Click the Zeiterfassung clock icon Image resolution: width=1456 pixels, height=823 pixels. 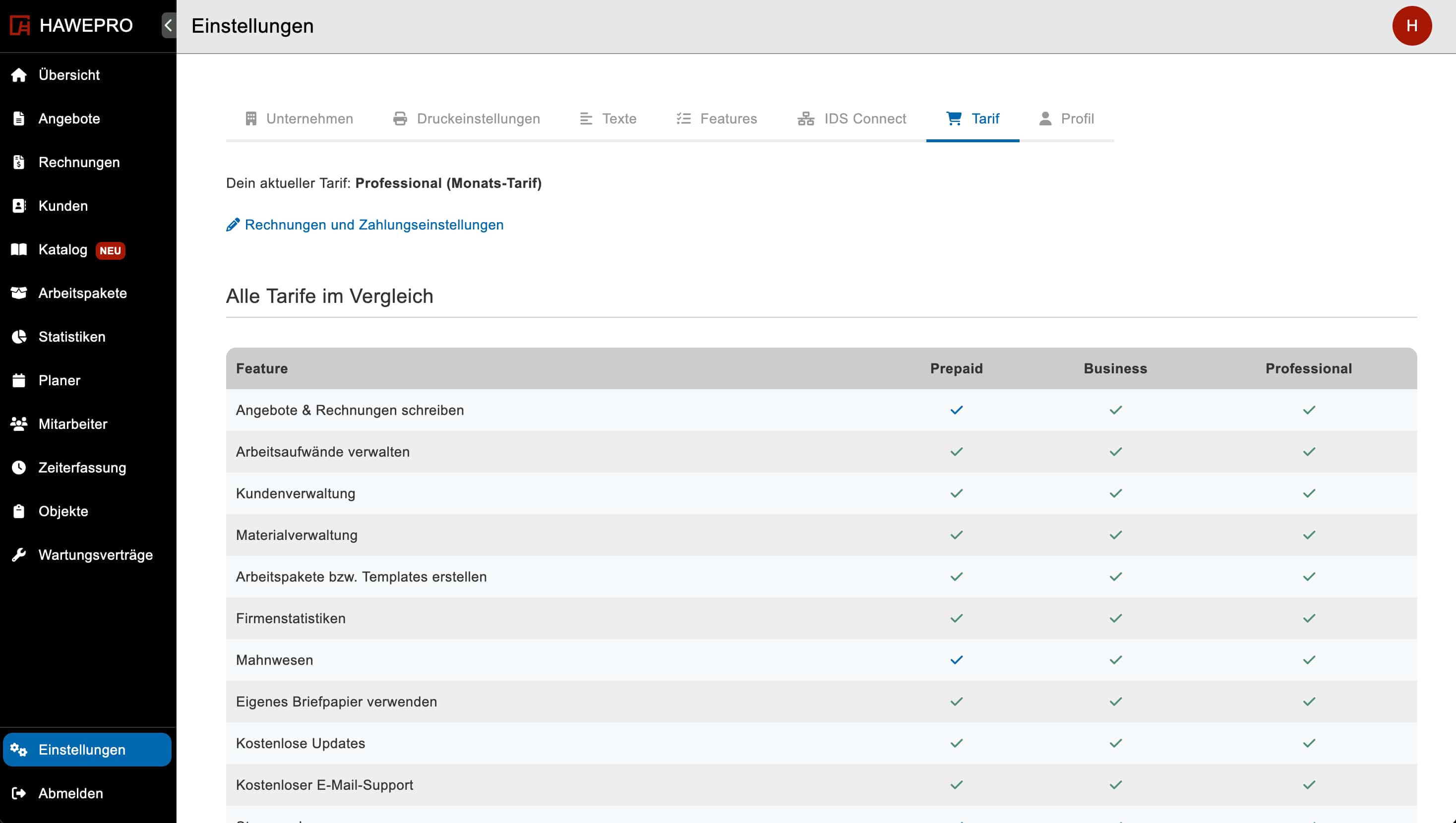19,468
